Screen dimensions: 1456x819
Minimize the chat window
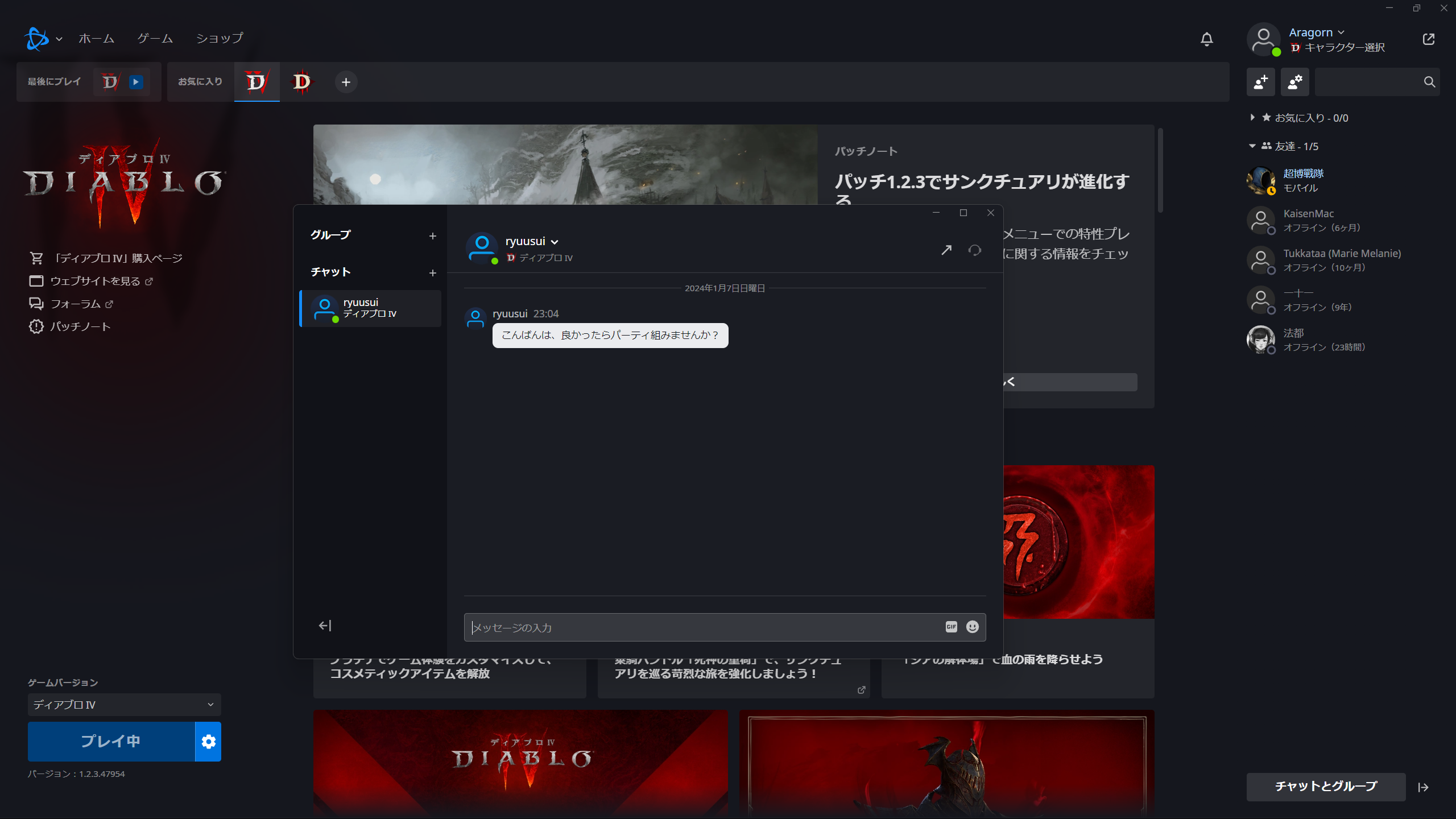936,213
